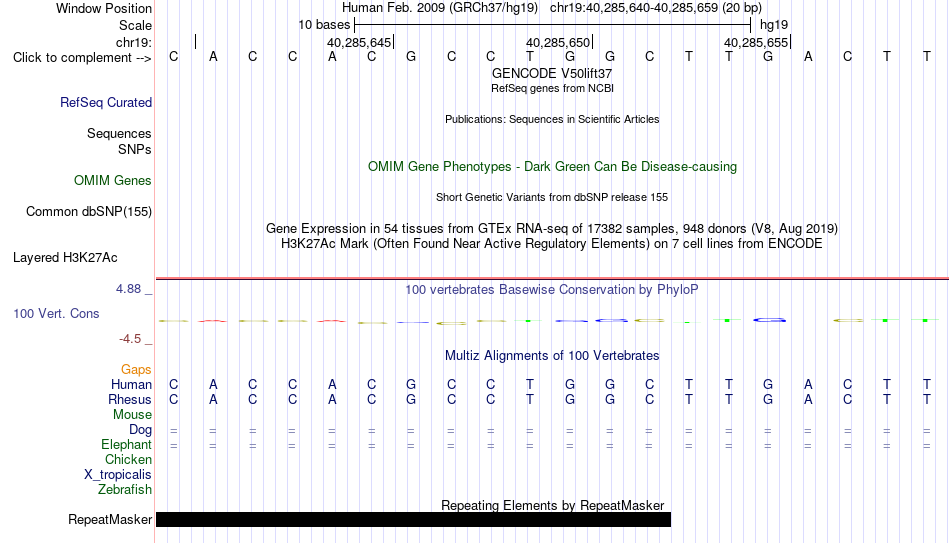Click the Zebrafish species label

125,489
